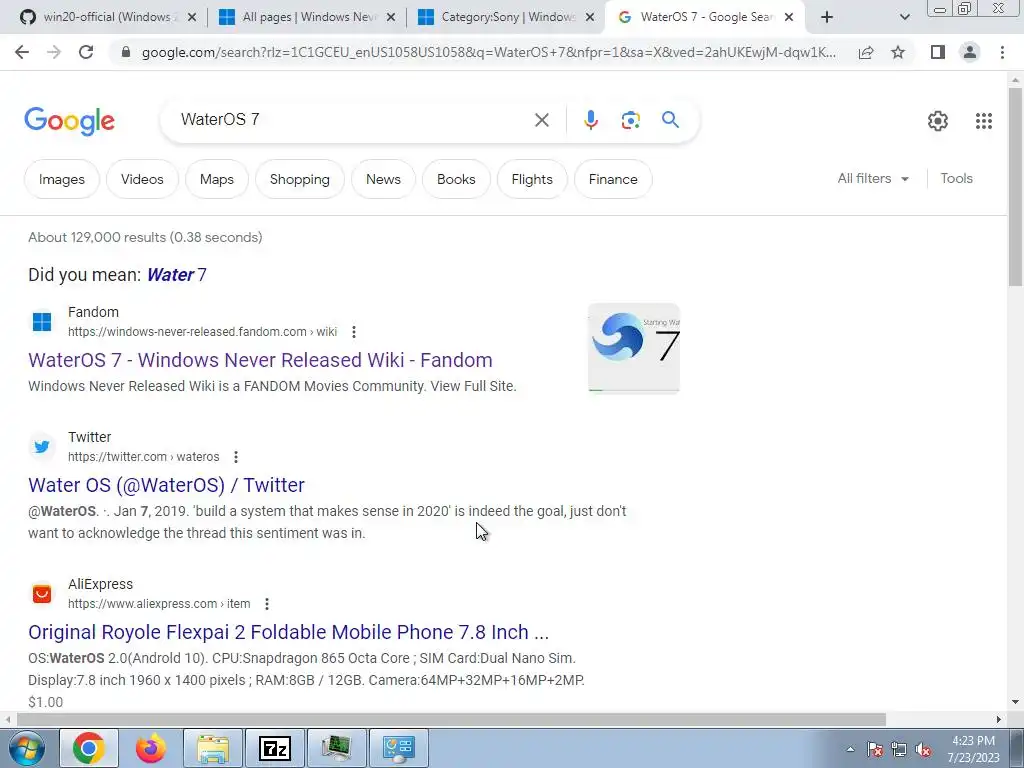Image resolution: width=1024 pixels, height=768 pixels.
Task: Expand the All filters dropdown
Action: (873, 178)
